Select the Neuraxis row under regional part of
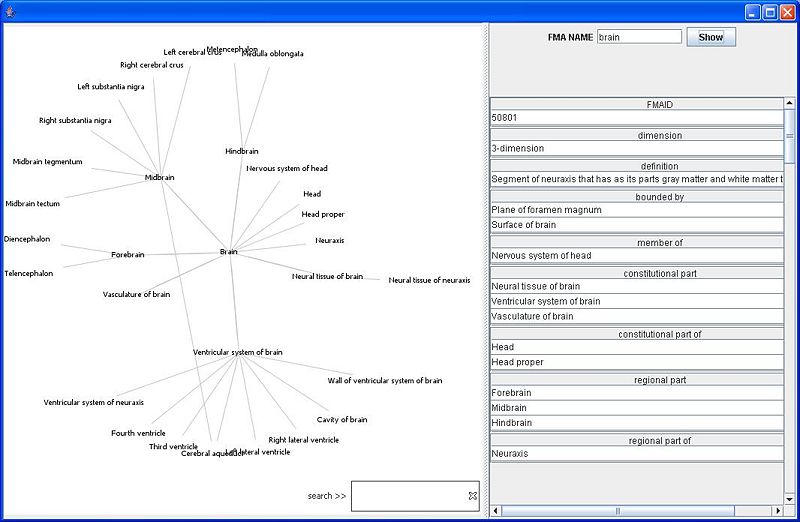Image resolution: width=800 pixels, height=522 pixels. [635, 454]
